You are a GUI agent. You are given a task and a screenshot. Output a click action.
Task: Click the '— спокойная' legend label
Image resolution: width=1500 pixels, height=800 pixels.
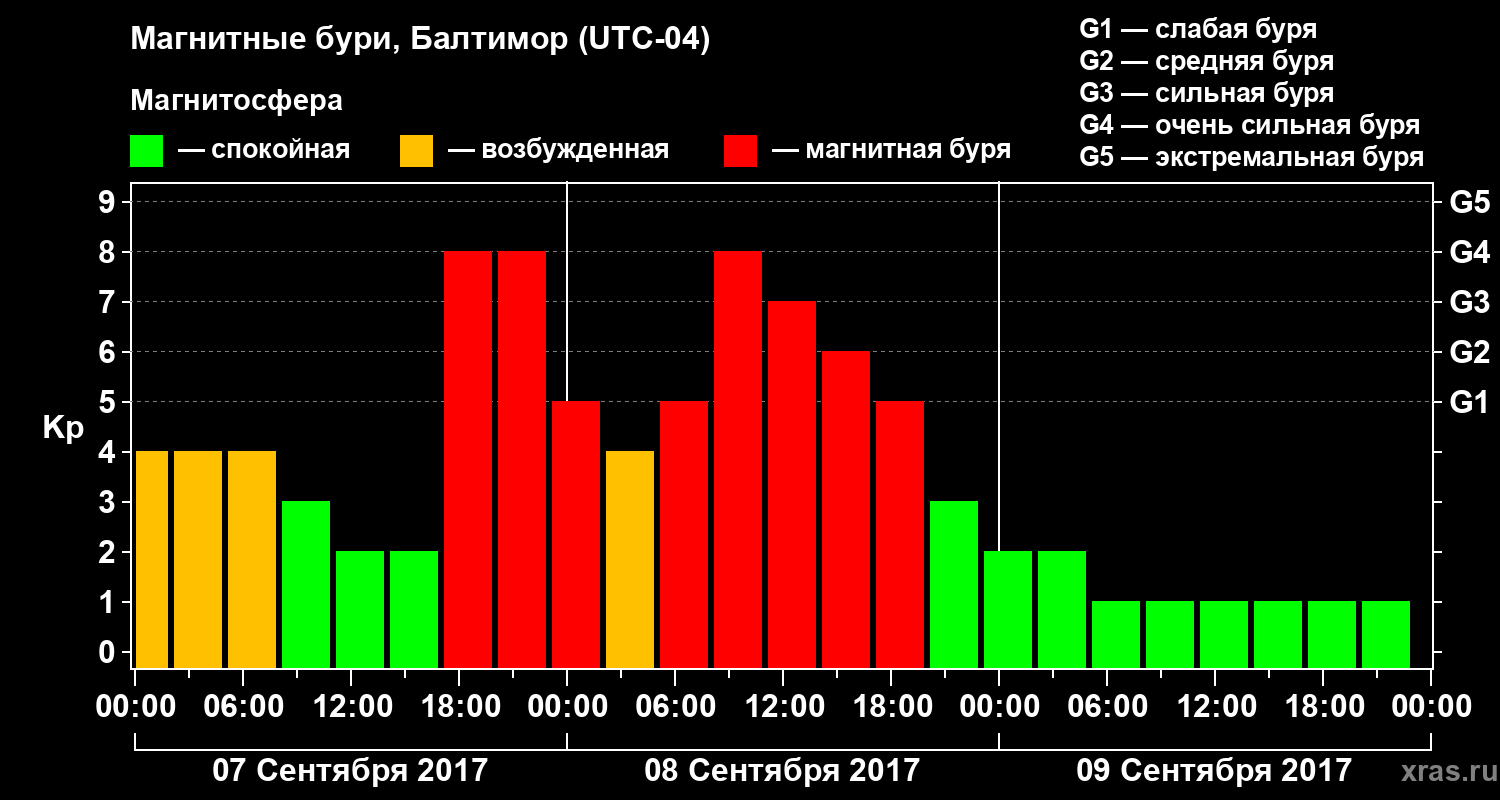pos(264,151)
